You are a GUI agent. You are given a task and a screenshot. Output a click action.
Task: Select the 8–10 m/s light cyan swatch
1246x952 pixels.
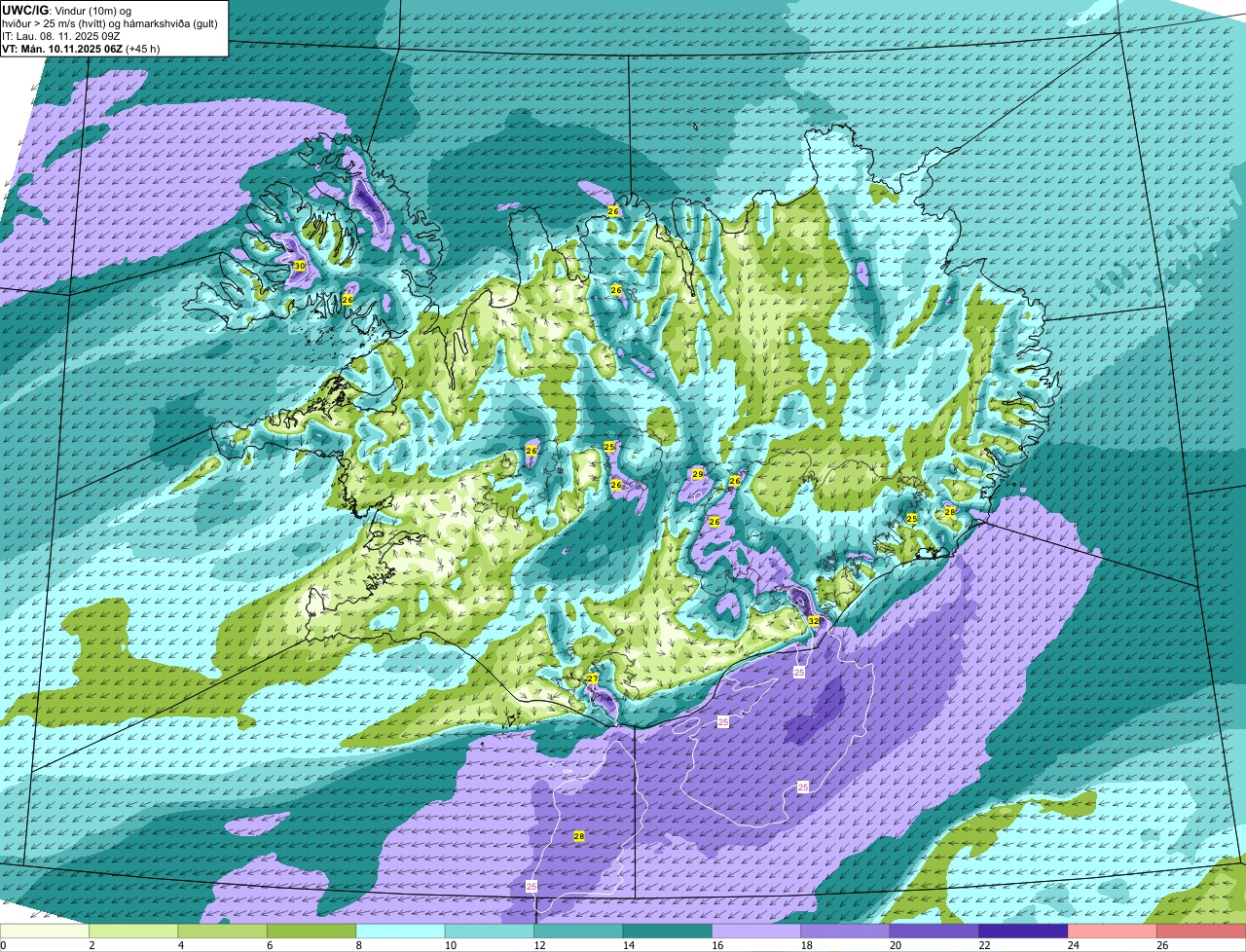coord(400,931)
